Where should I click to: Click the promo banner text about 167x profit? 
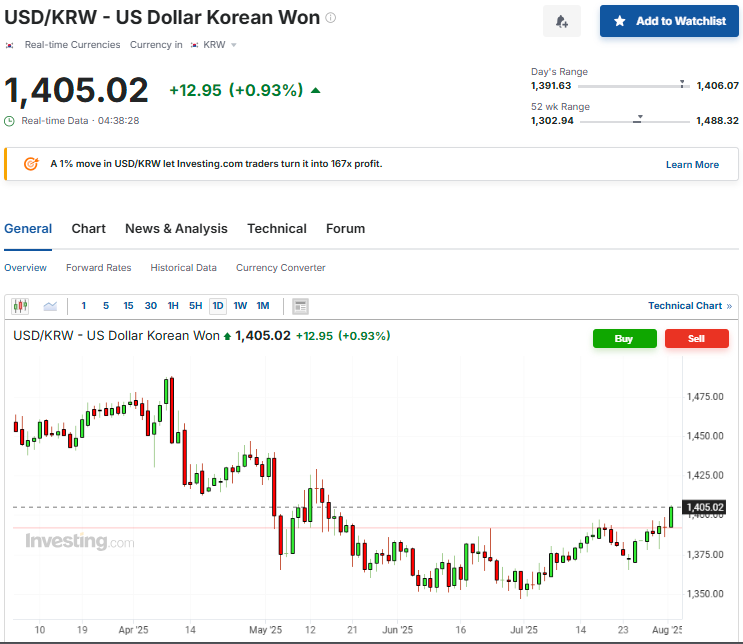point(216,164)
